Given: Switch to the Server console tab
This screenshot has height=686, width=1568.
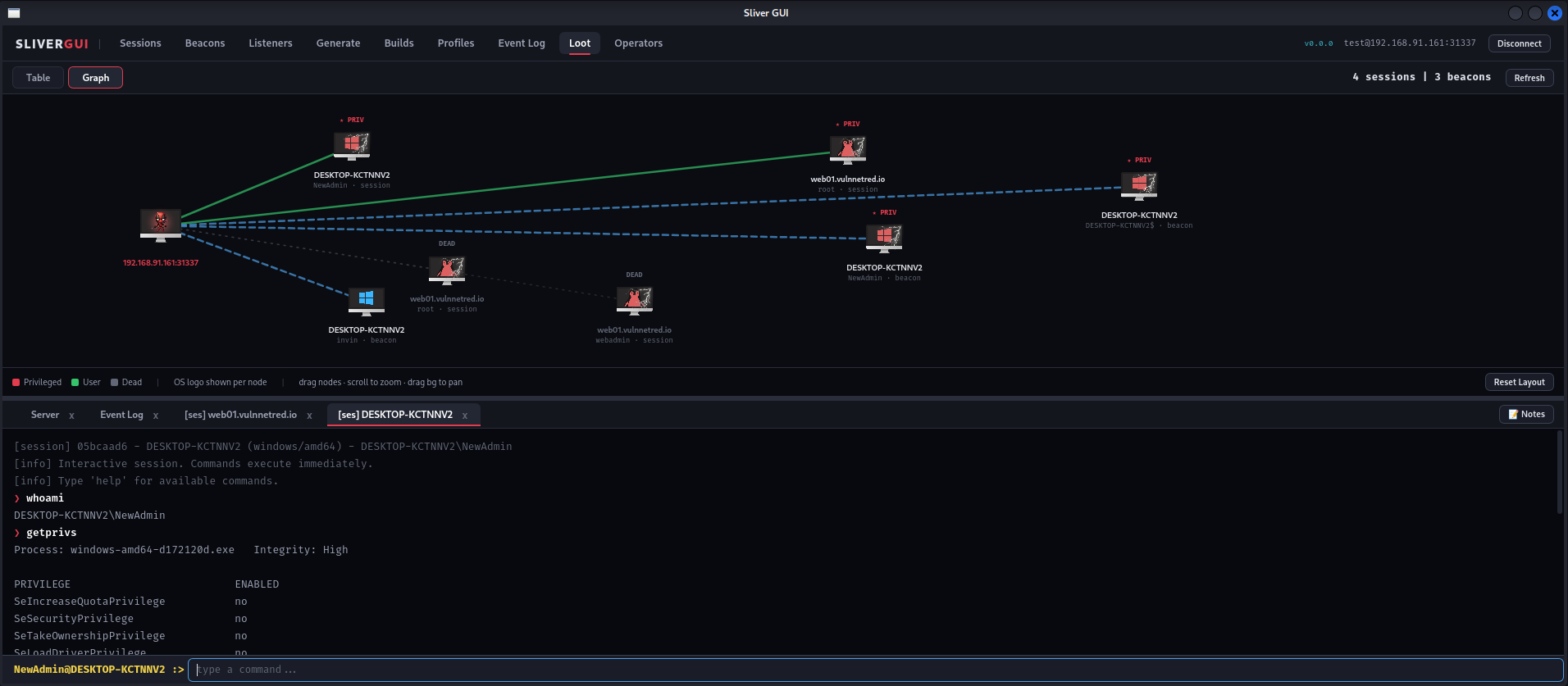Looking at the screenshot, I should (x=45, y=415).
